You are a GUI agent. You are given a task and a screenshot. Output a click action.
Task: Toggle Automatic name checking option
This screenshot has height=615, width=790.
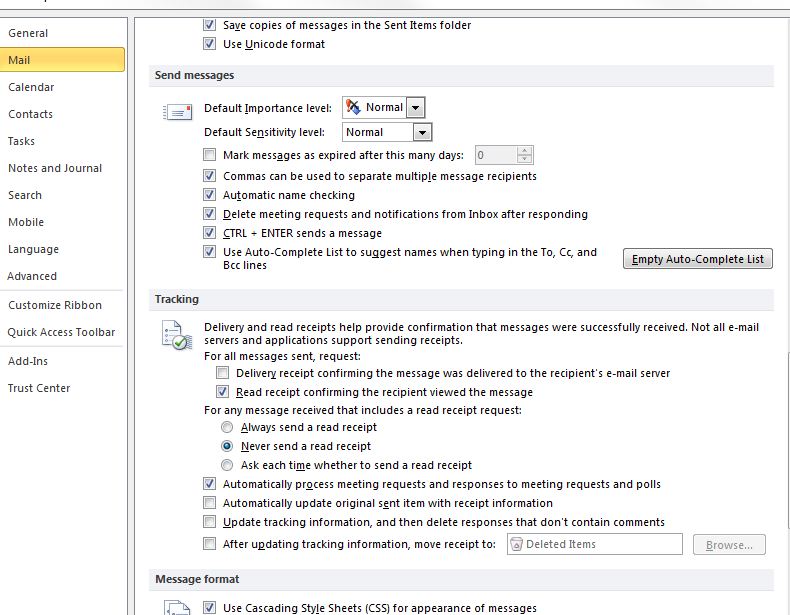[x=209, y=195]
